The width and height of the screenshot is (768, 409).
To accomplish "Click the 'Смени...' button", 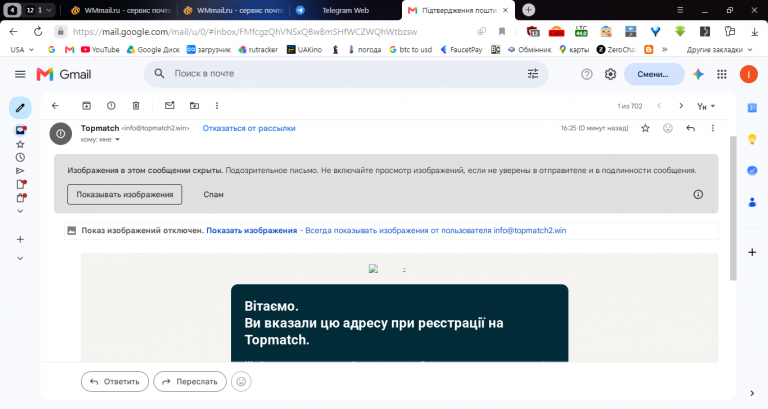I will coord(653,74).
